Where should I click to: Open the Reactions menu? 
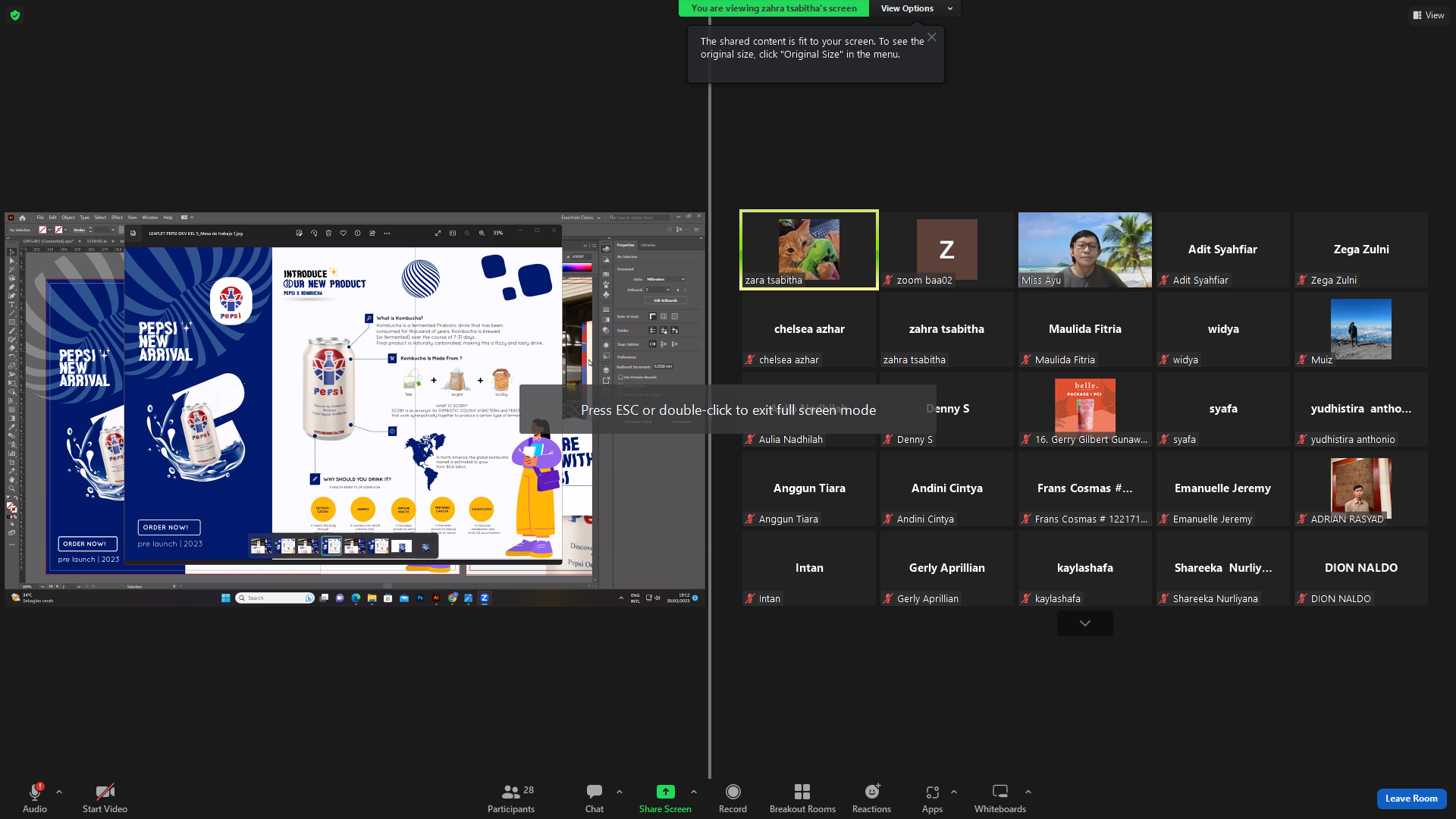click(871, 798)
